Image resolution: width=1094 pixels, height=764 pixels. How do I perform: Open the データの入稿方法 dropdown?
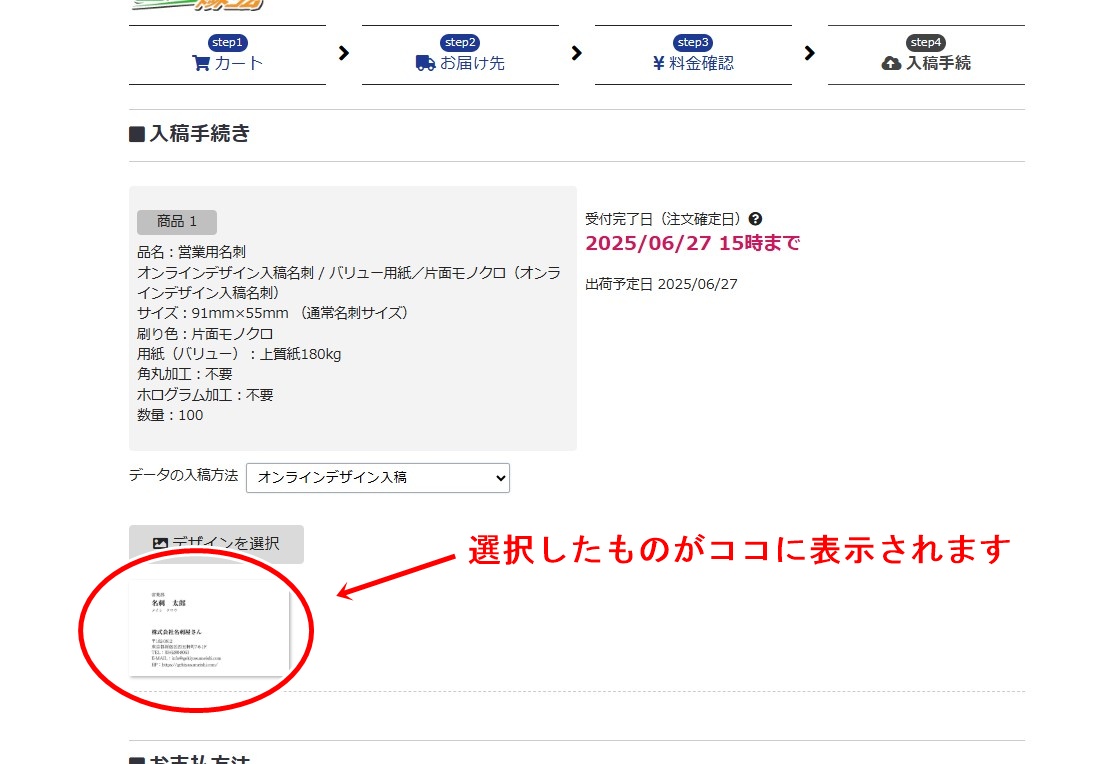point(378,477)
